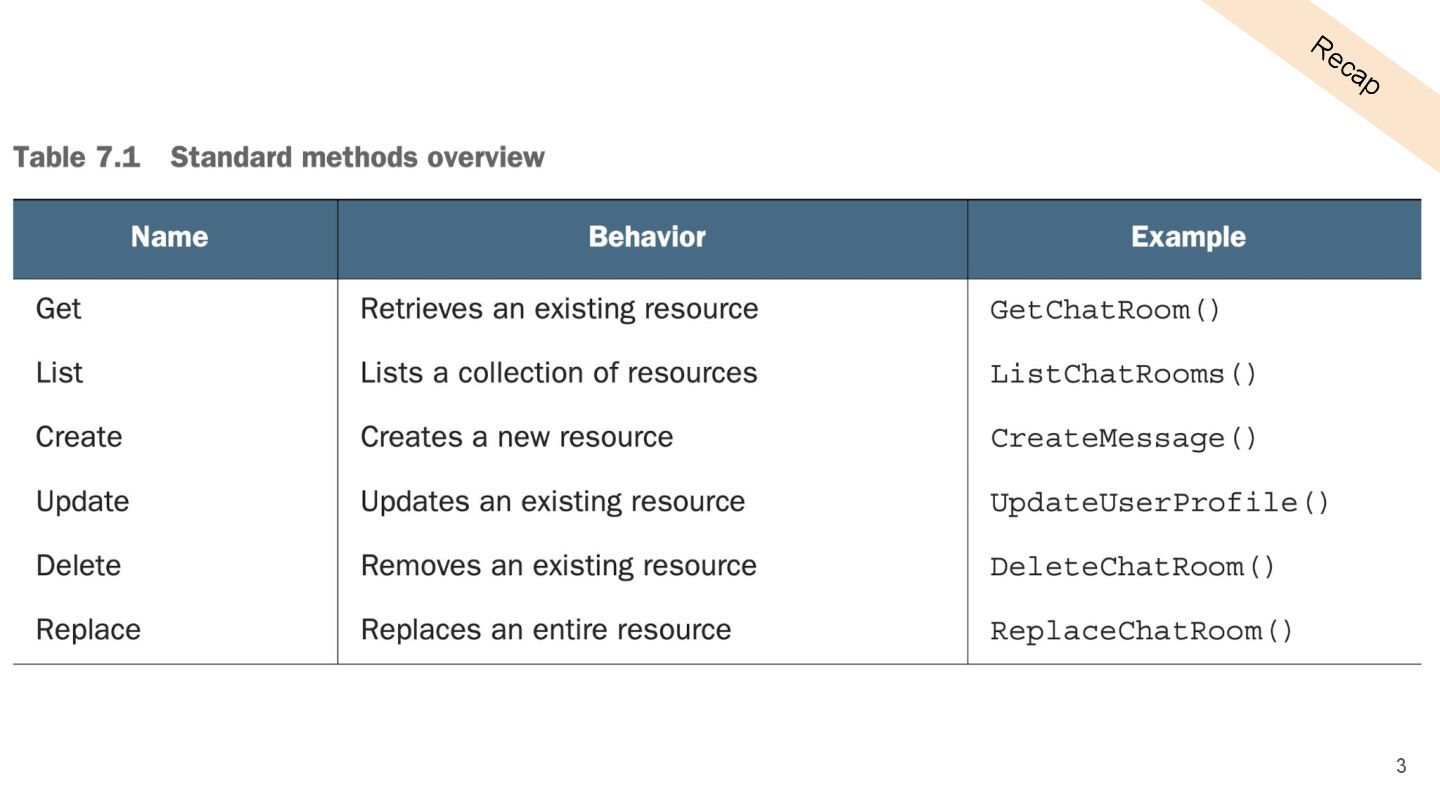
Task: Click the slide page number 3
Action: (x=1400, y=766)
